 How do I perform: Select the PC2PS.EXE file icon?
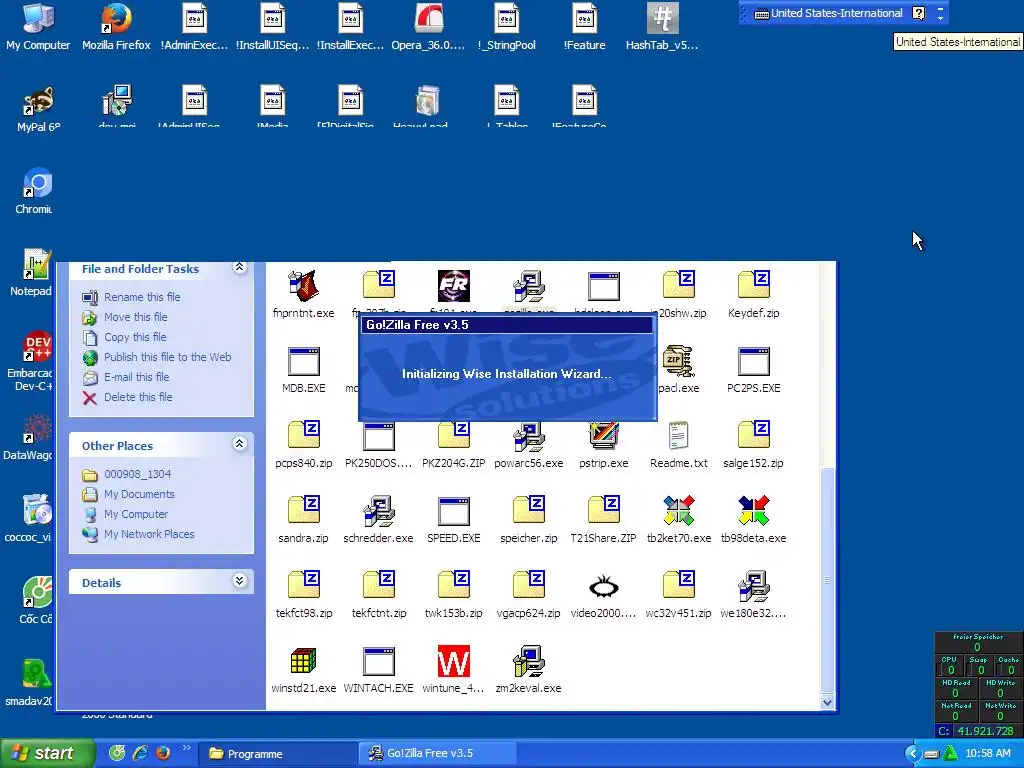point(754,361)
